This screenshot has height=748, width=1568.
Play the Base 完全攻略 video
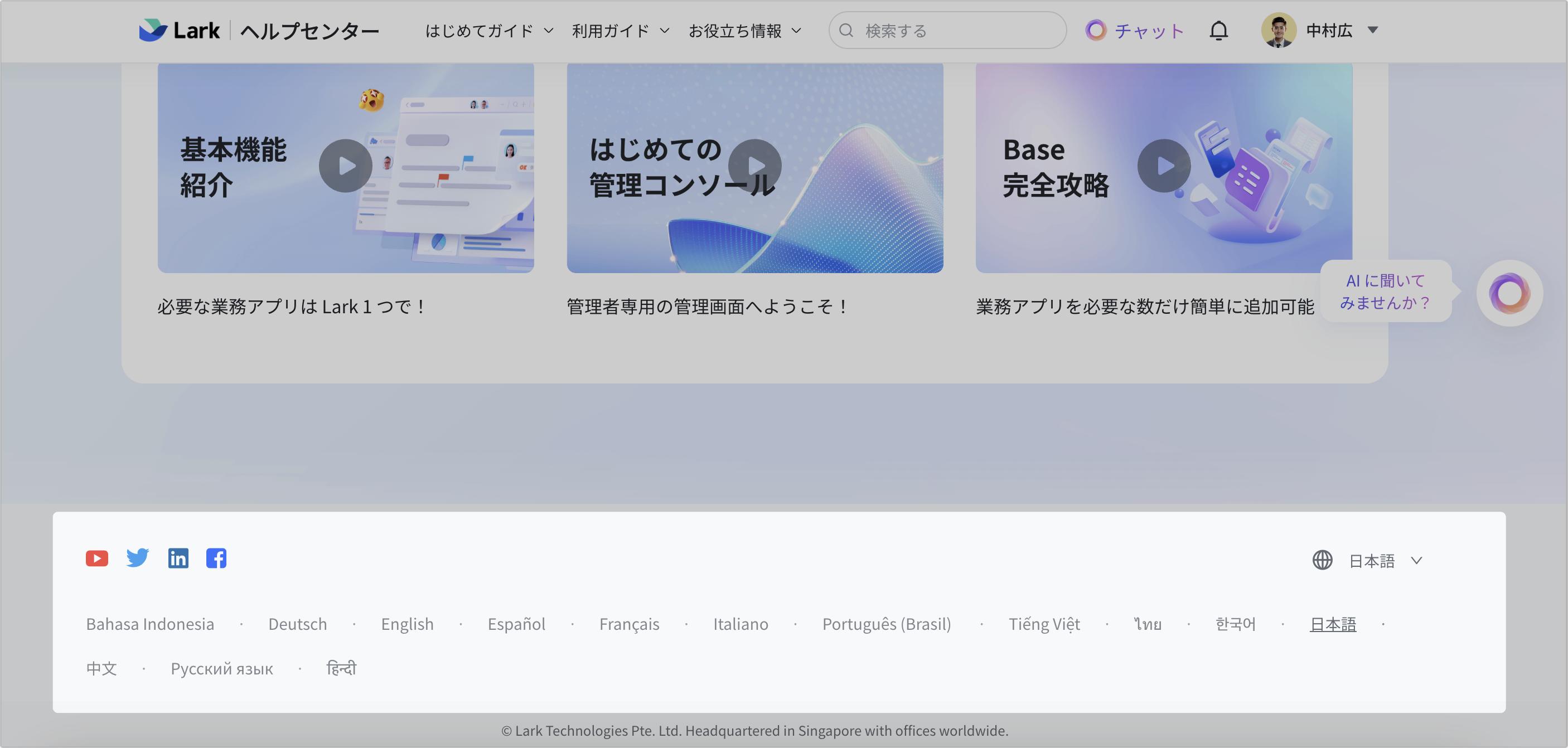click(1164, 166)
